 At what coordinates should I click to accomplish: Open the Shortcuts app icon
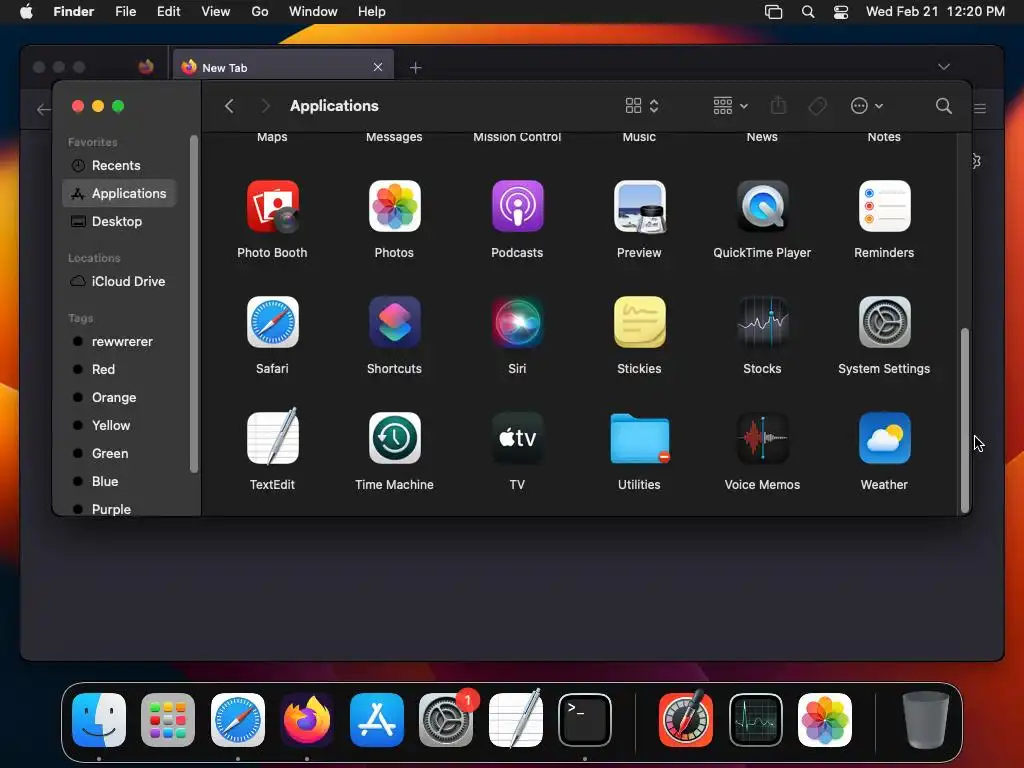pyautogui.click(x=394, y=323)
